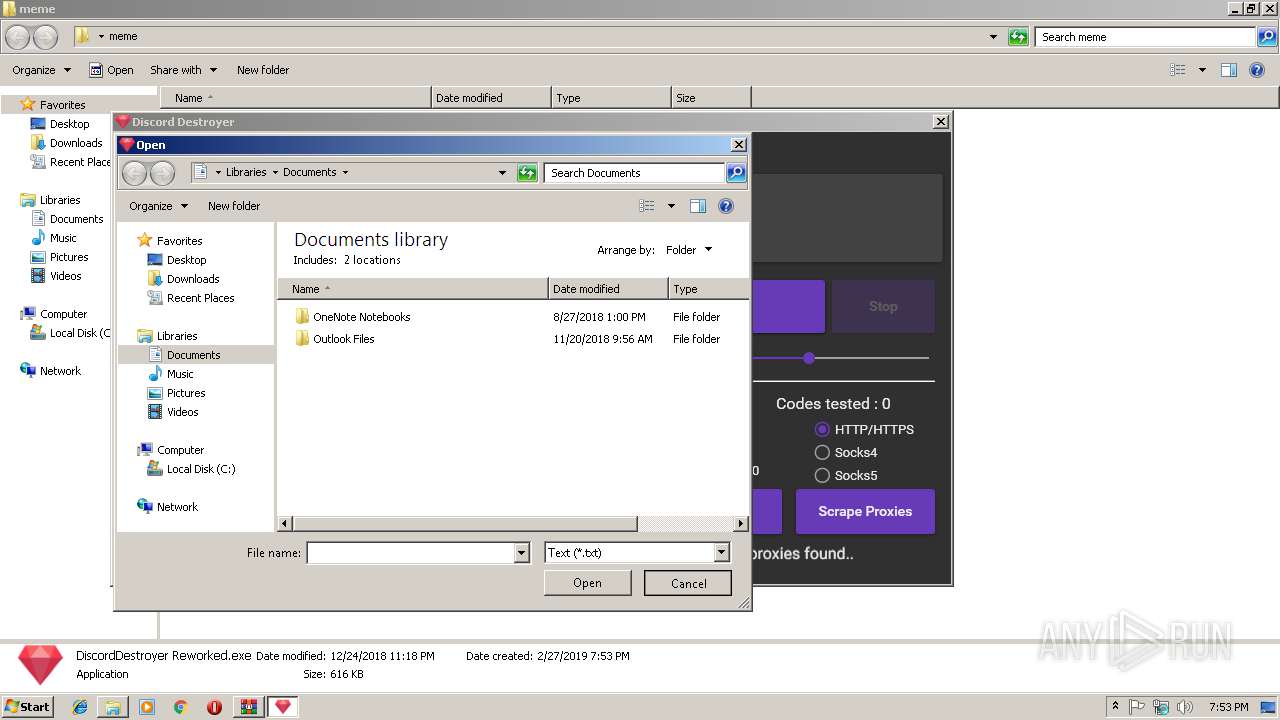Click the File name input field
The image size is (1280, 720).
point(410,553)
